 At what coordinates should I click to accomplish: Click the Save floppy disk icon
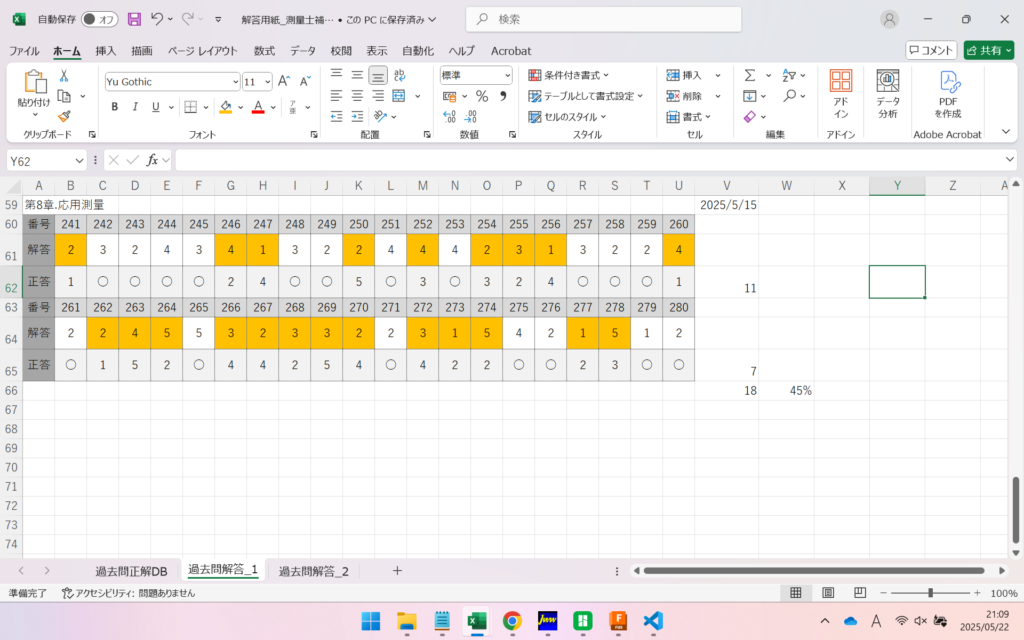[x=134, y=19]
